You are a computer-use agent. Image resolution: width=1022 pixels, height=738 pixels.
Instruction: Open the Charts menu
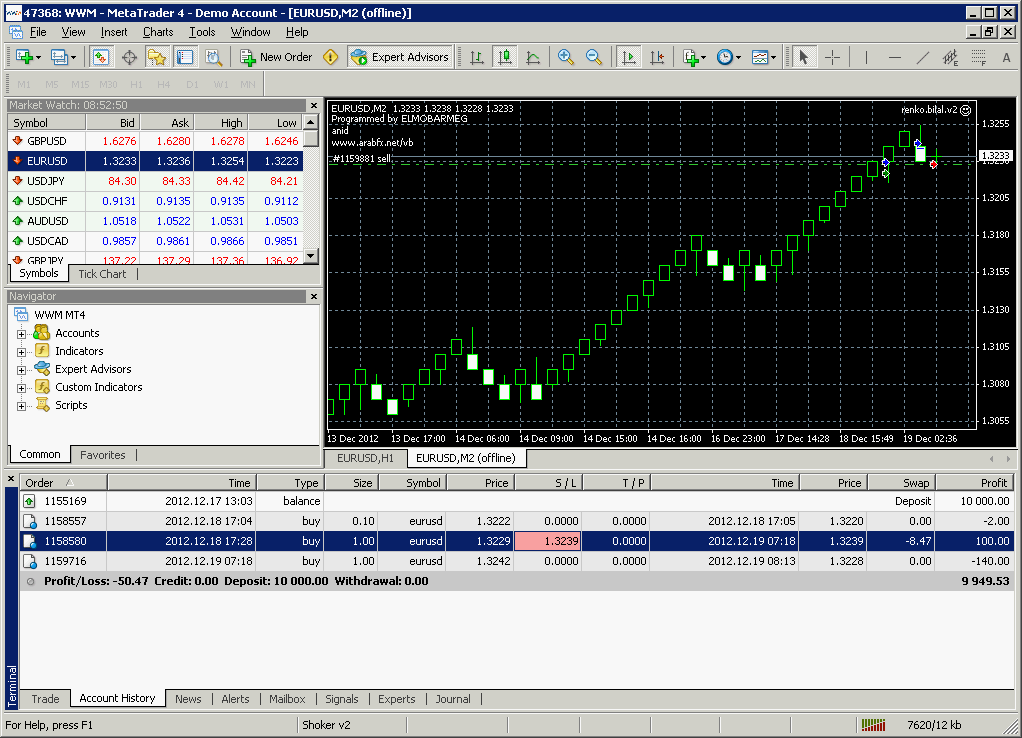pos(158,32)
